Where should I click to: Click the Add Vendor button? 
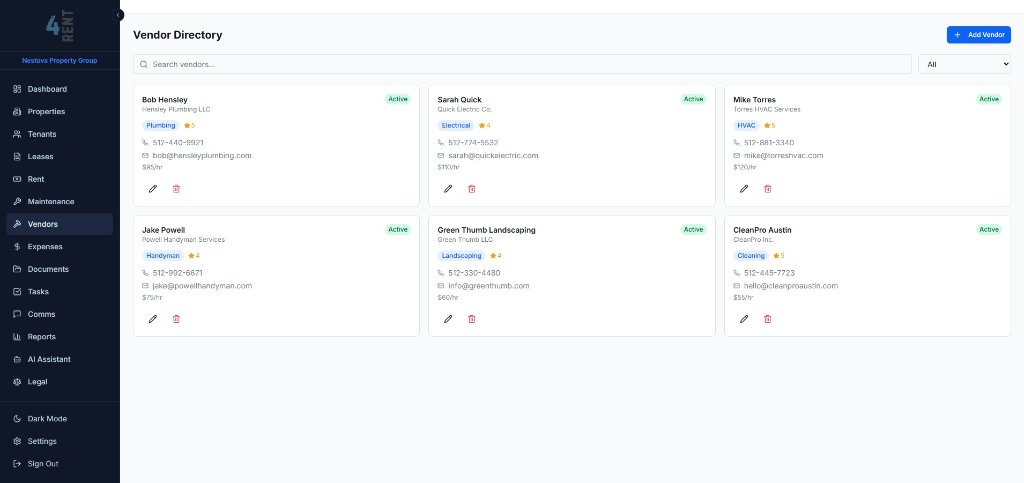coord(978,35)
